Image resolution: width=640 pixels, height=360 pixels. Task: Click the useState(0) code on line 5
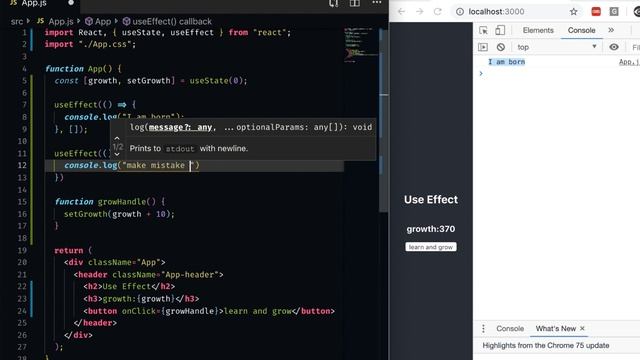[218, 81]
